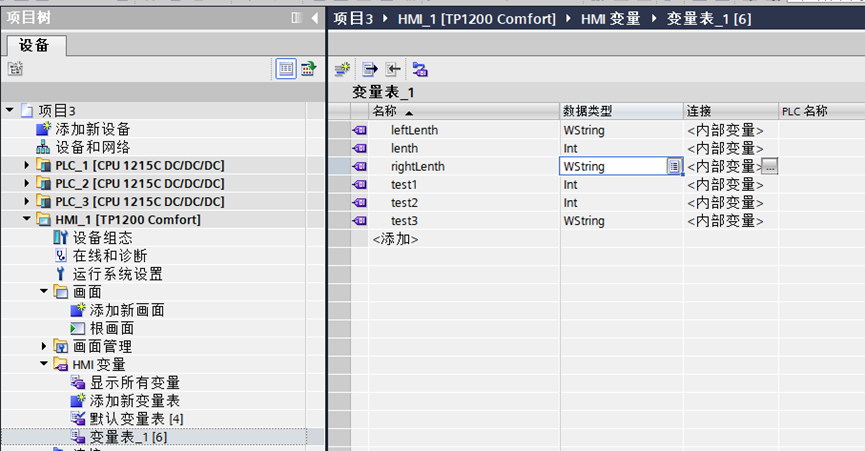Expand the PLC_1 tree node

[x=26, y=165]
